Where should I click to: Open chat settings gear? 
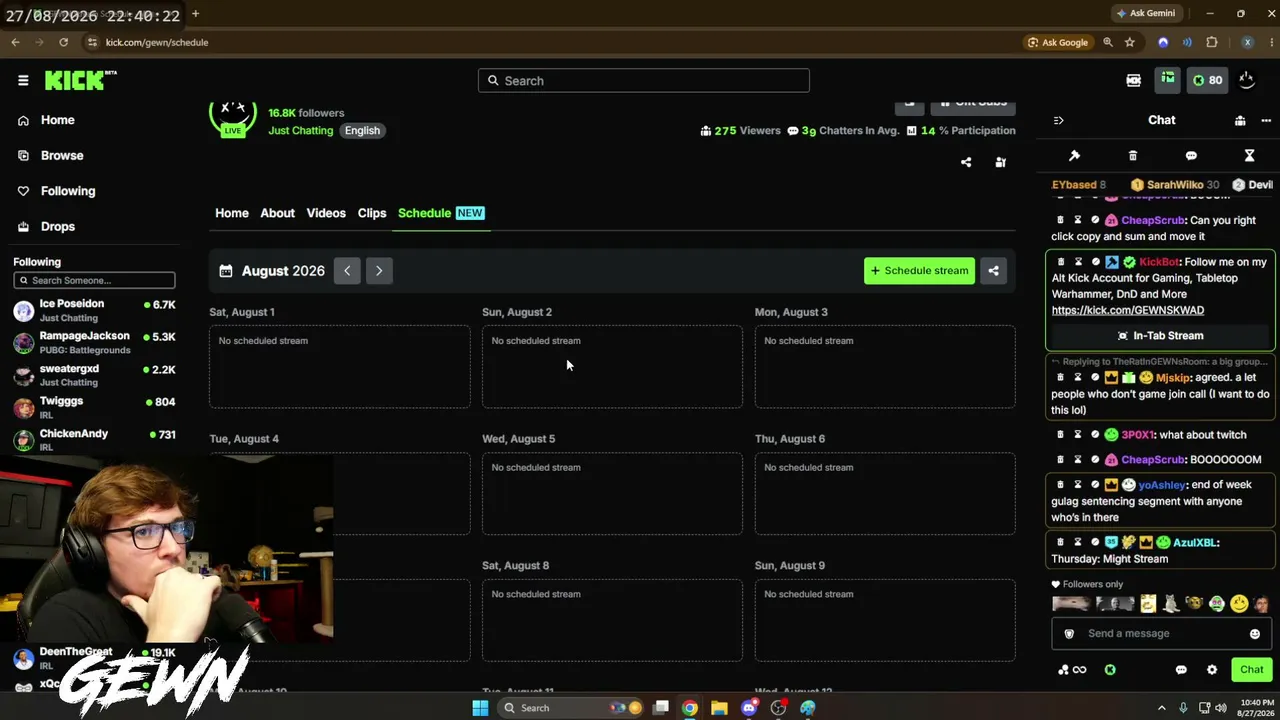click(1212, 670)
